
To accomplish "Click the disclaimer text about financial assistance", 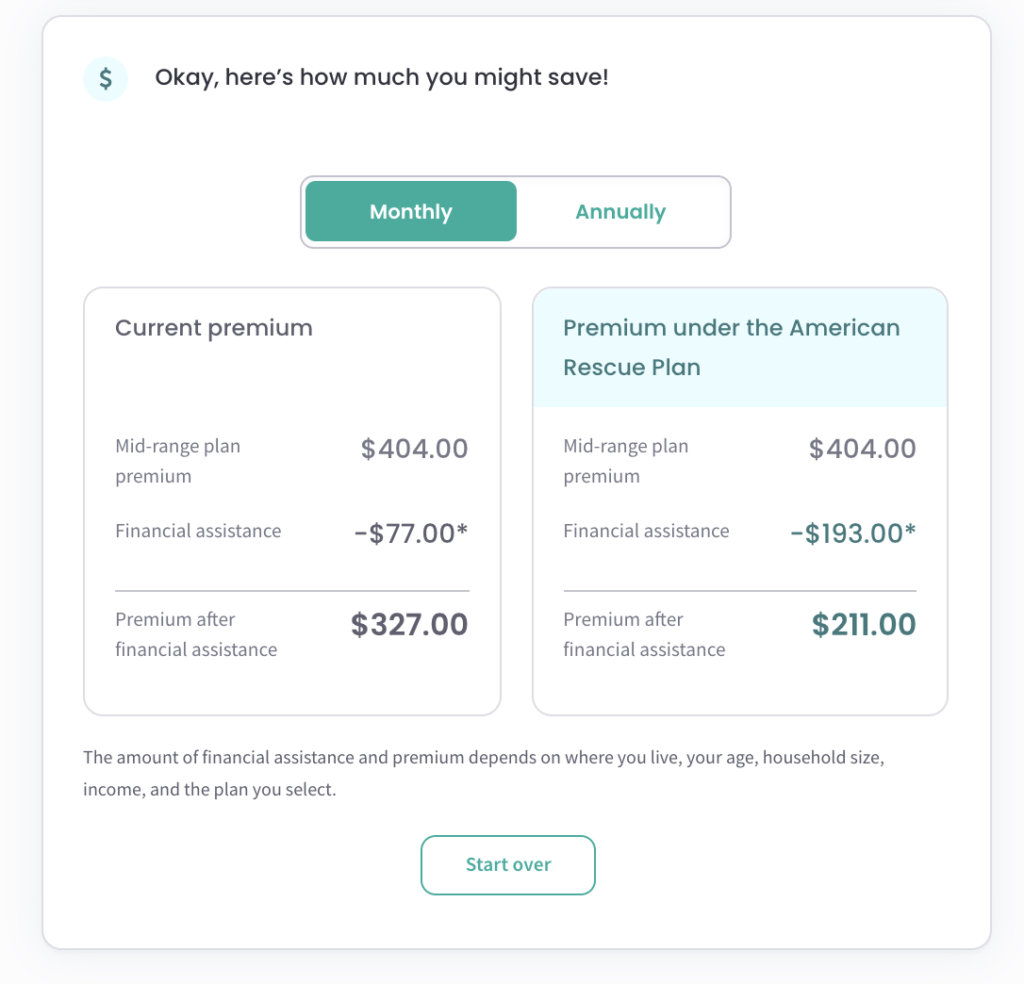I will [x=483, y=773].
